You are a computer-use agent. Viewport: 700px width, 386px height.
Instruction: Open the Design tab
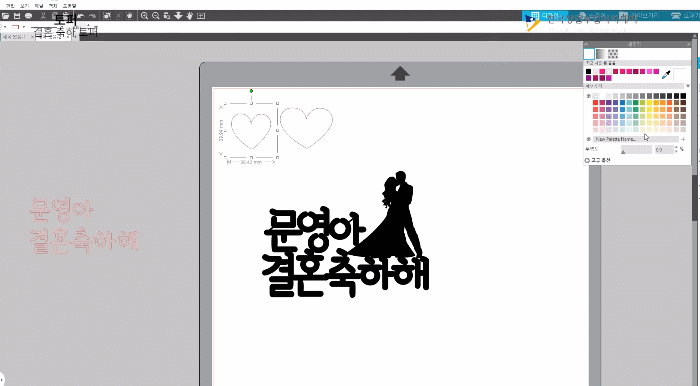(545, 16)
